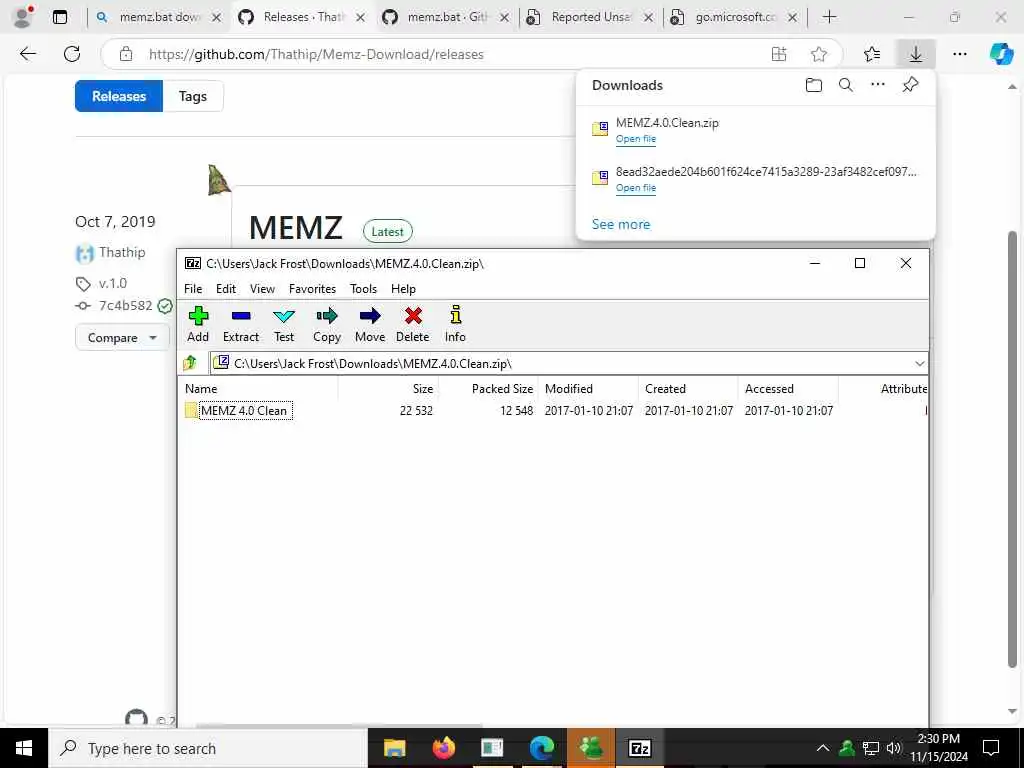The image size is (1024, 768).
Task: Click the browser address bar URL
Action: [317, 54]
